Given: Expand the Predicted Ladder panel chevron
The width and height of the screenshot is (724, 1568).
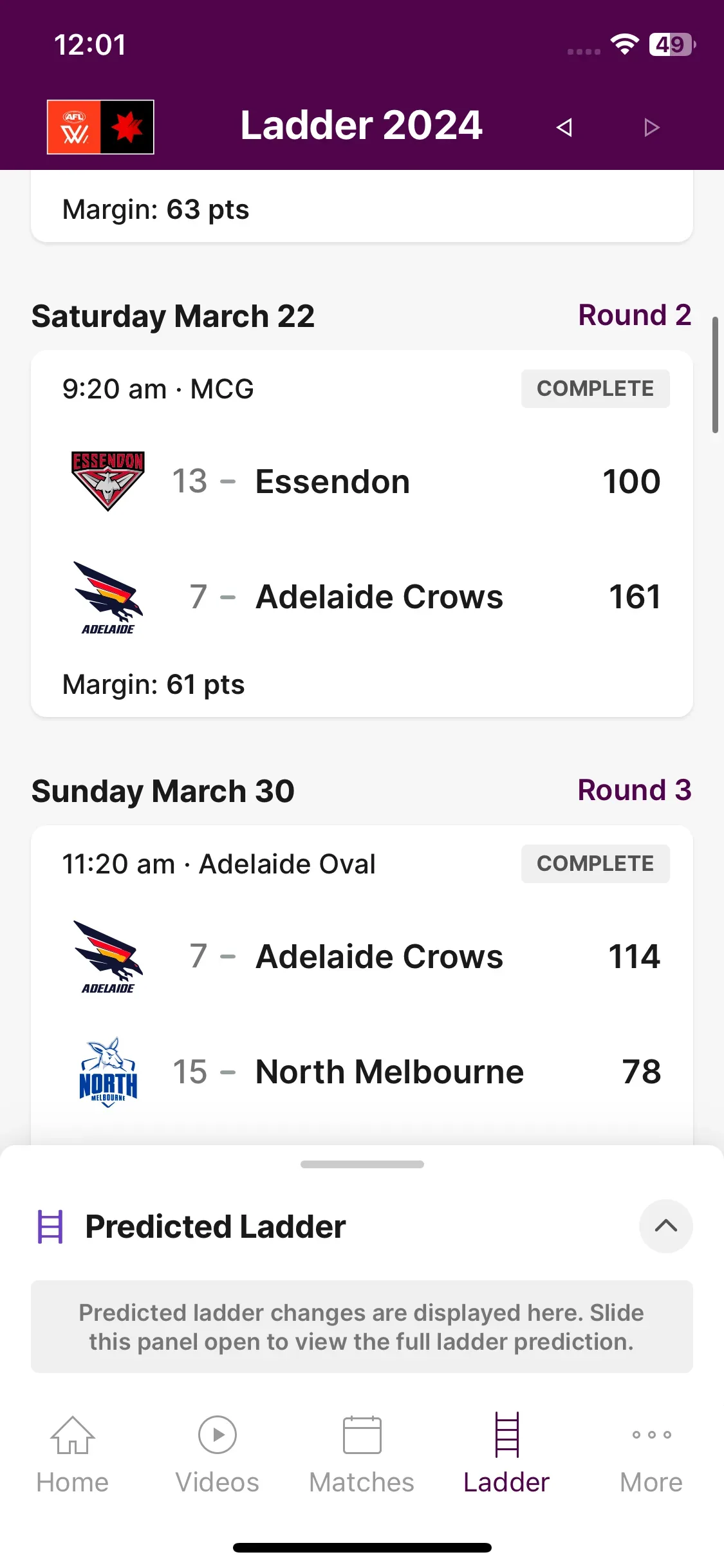Looking at the screenshot, I should tap(666, 1226).
